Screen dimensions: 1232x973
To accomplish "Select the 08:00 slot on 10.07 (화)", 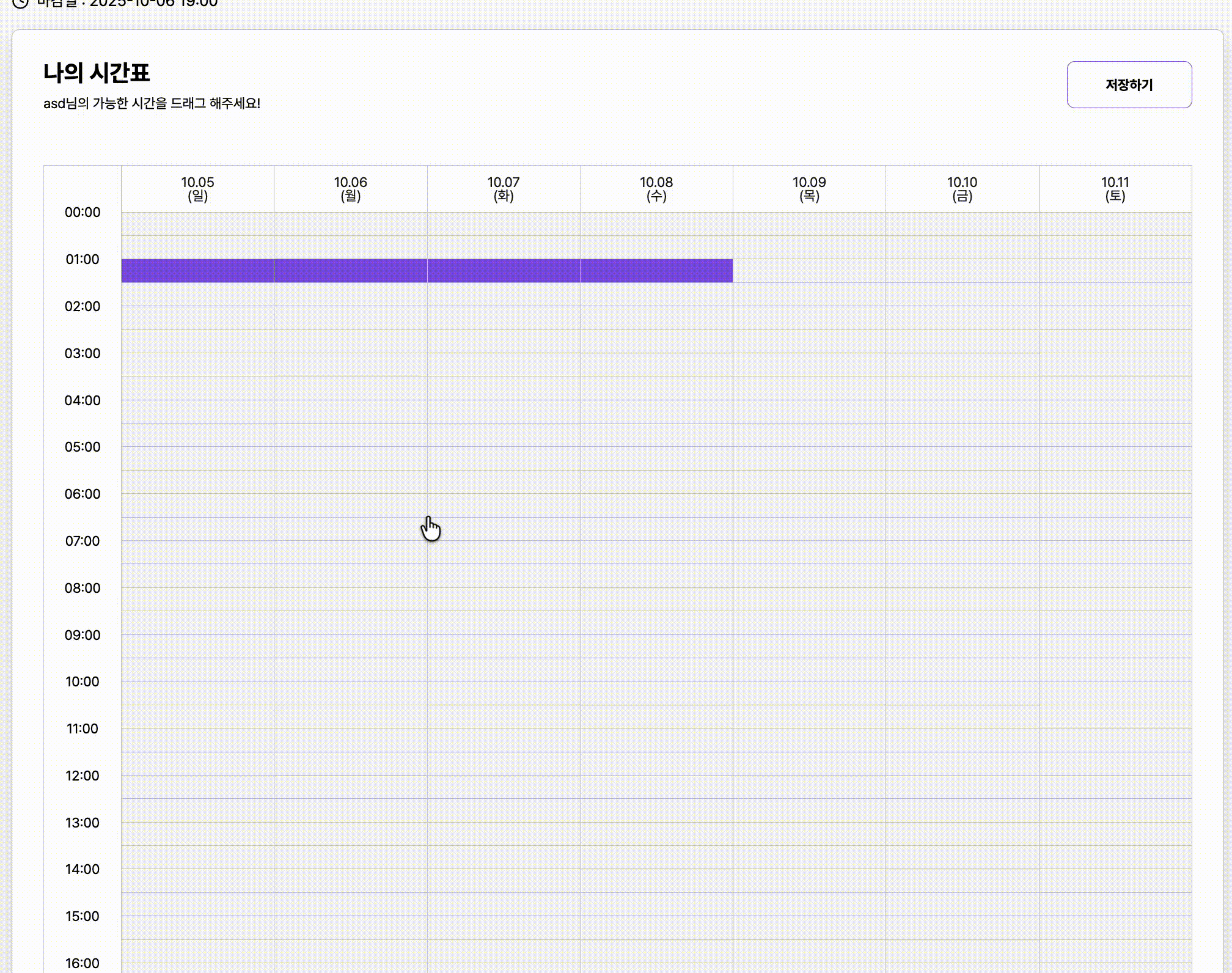I will click(x=504, y=600).
